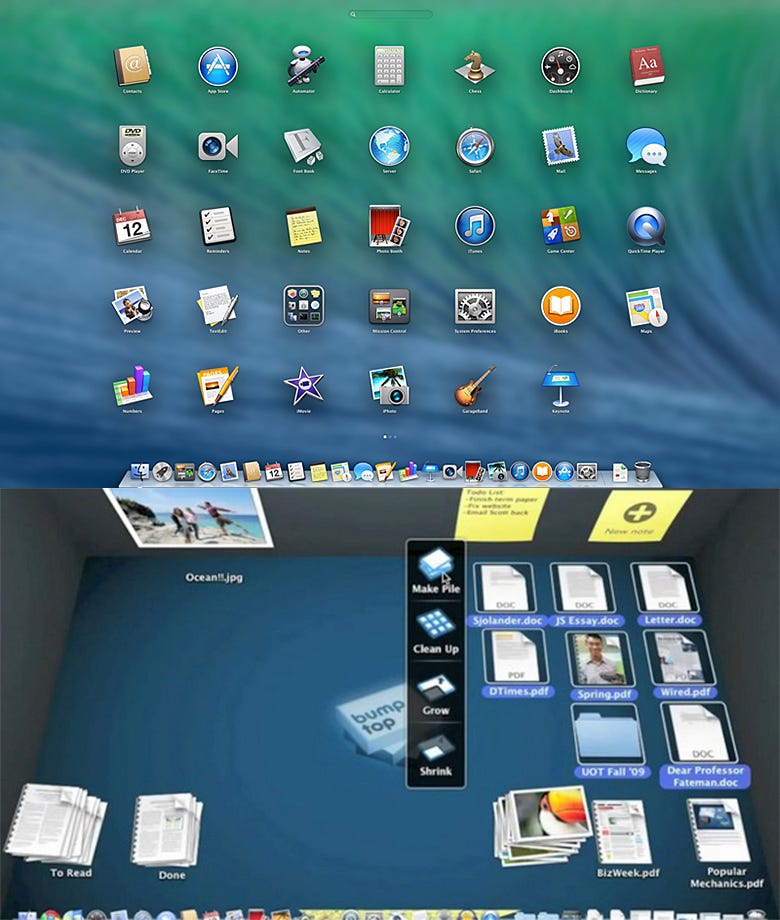This screenshot has width=780, height=920.
Task: Open Pages in Launchpad grid
Action: point(218,385)
